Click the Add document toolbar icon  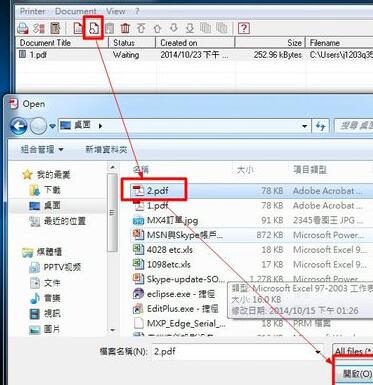[x=94, y=28]
